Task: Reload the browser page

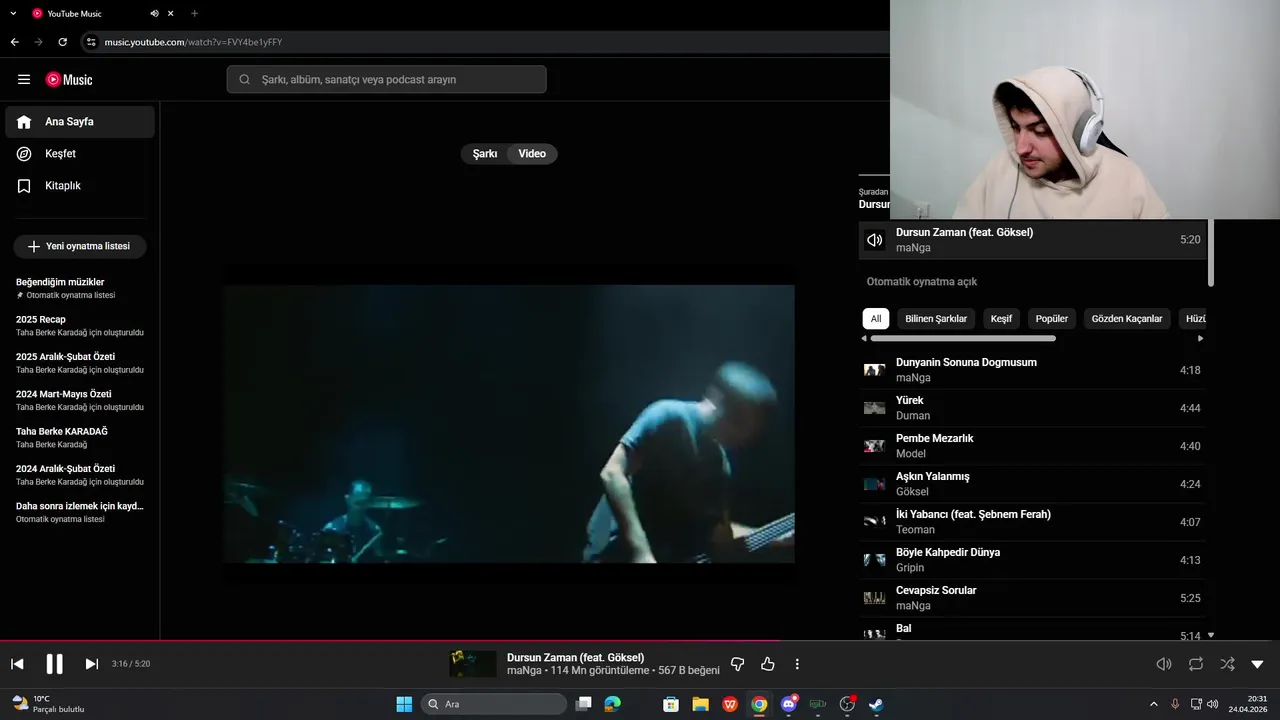Action: tap(63, 42)
